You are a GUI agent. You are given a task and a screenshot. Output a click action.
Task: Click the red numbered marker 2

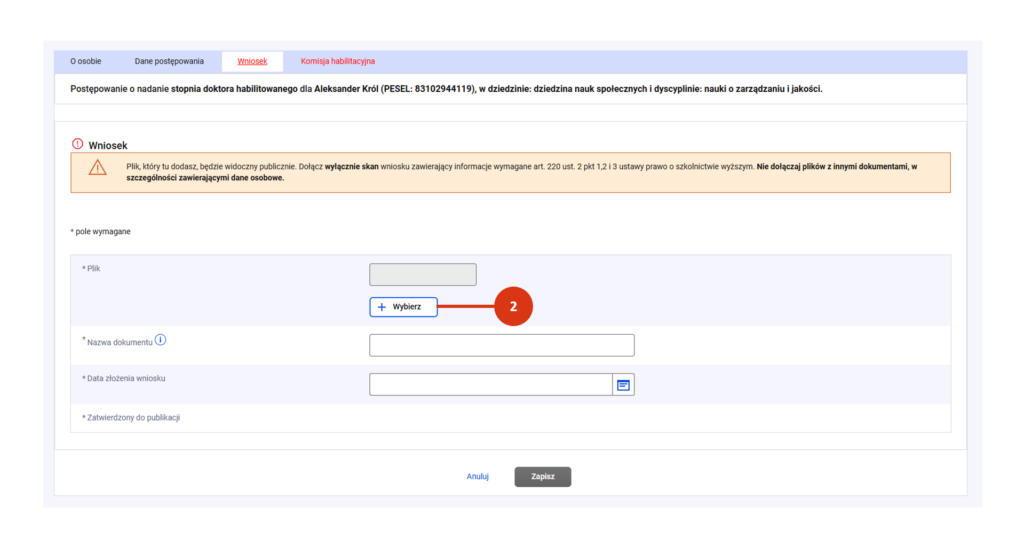(x=513, y=307)
